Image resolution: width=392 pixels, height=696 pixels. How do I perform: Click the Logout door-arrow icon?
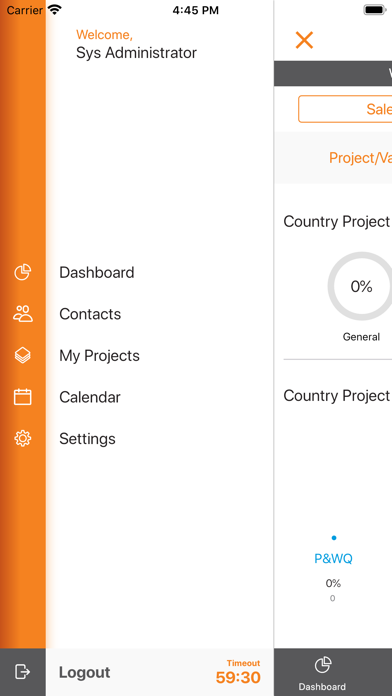click(x=22, y=672)
